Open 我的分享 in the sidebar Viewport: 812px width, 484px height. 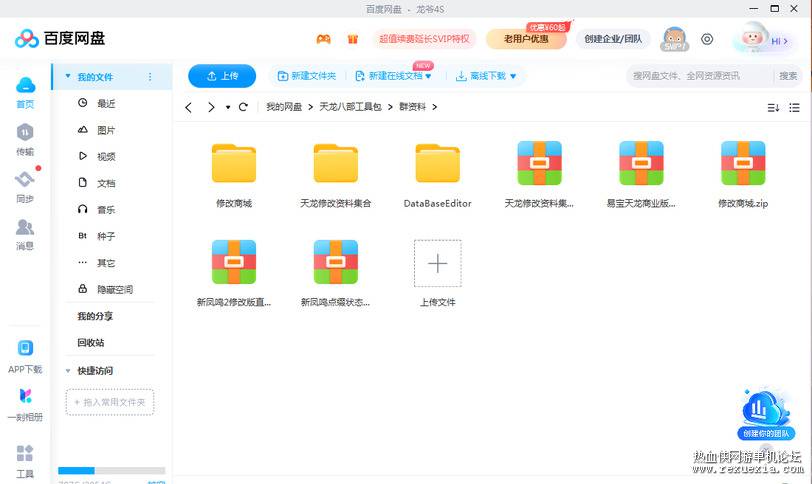pyautogui.click(x=95, y=316)
